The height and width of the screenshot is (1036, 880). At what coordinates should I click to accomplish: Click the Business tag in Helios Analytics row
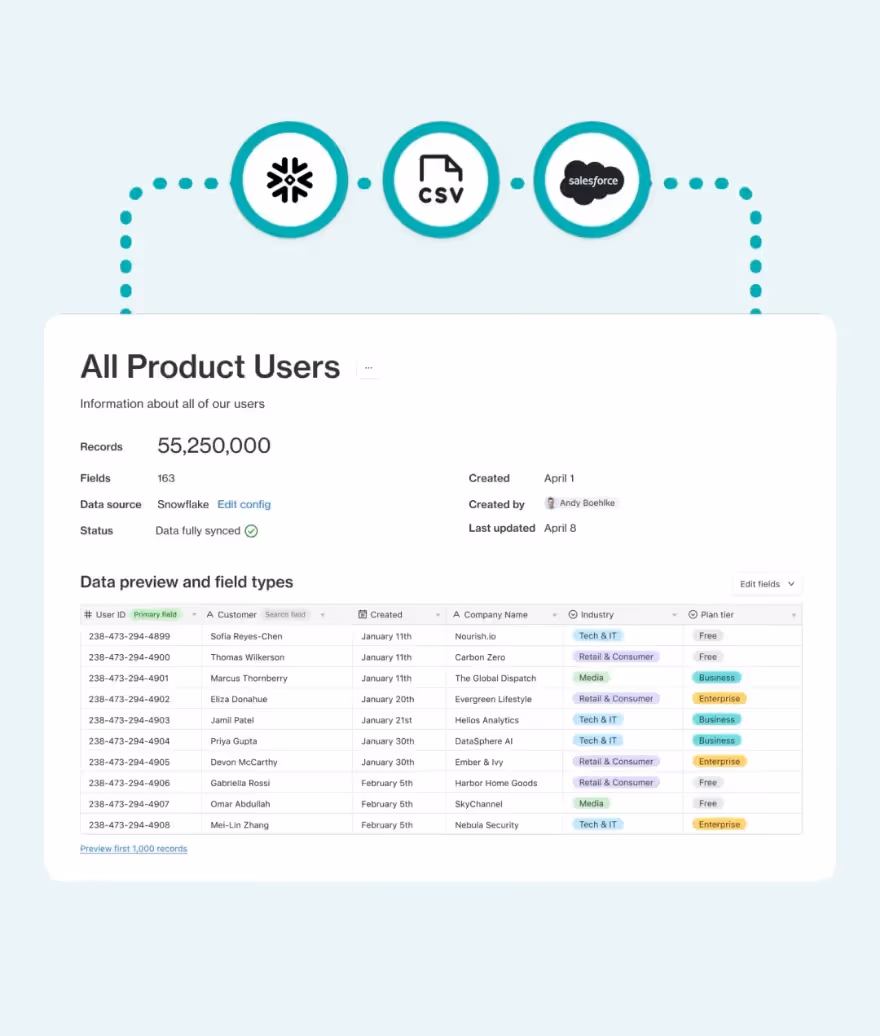click(x=717, y=720)
